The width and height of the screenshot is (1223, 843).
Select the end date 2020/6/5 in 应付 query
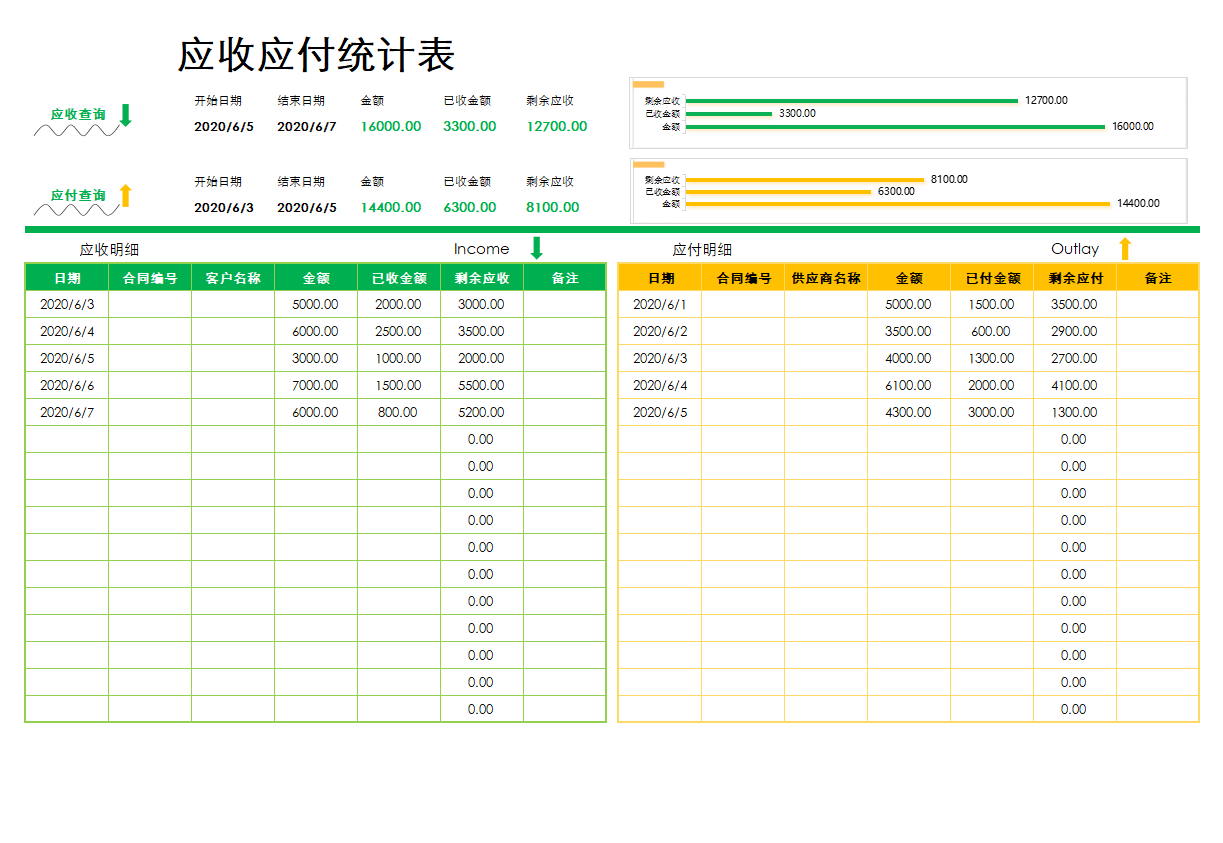click(306, 207)
